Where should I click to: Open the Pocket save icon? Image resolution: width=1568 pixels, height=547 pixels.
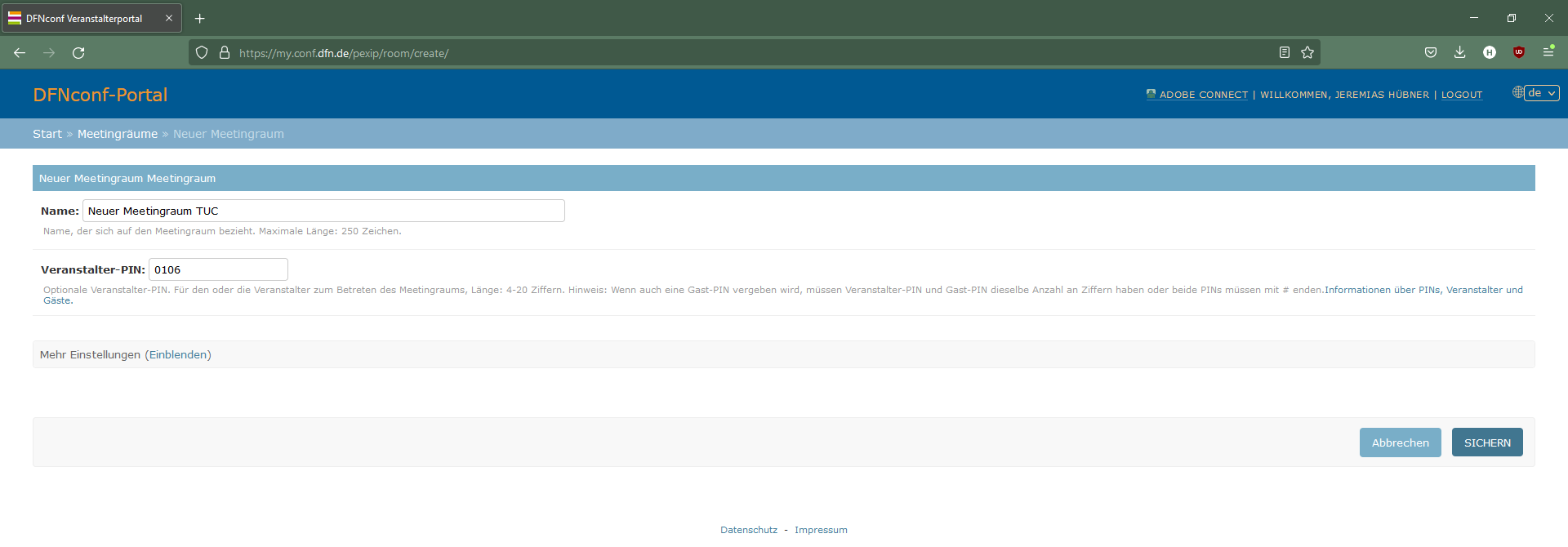tap(1431, 53)
